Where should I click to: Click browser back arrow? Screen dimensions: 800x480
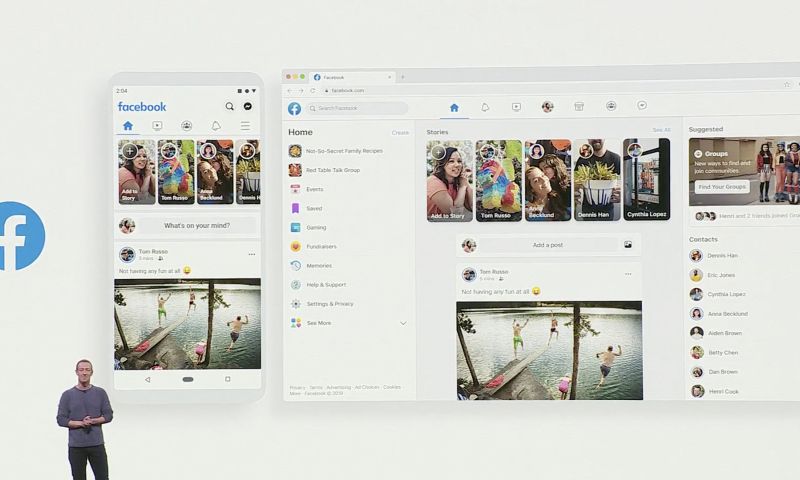click(290, 90)
